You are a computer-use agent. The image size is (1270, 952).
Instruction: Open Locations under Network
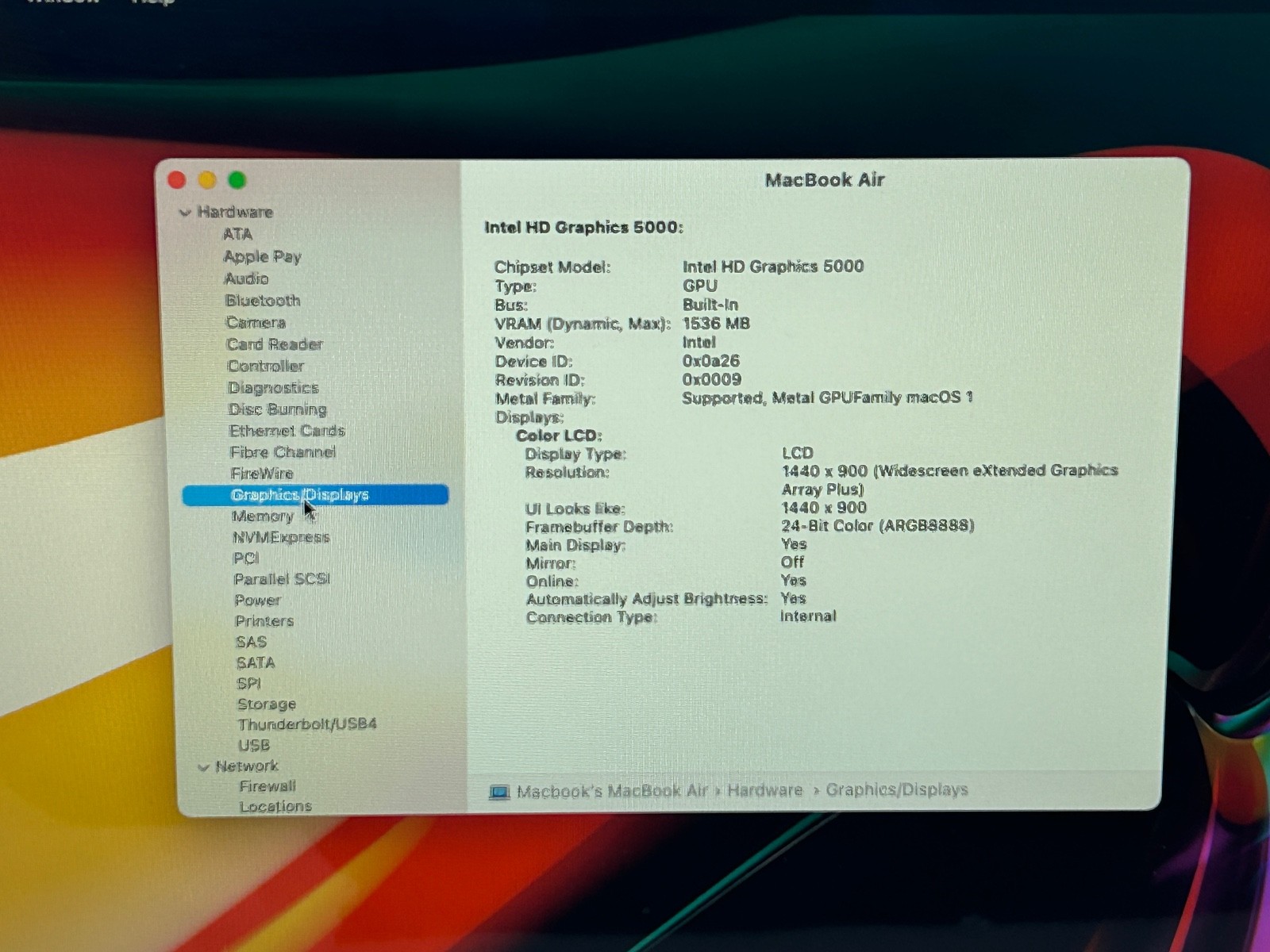[x=275, y=806]
